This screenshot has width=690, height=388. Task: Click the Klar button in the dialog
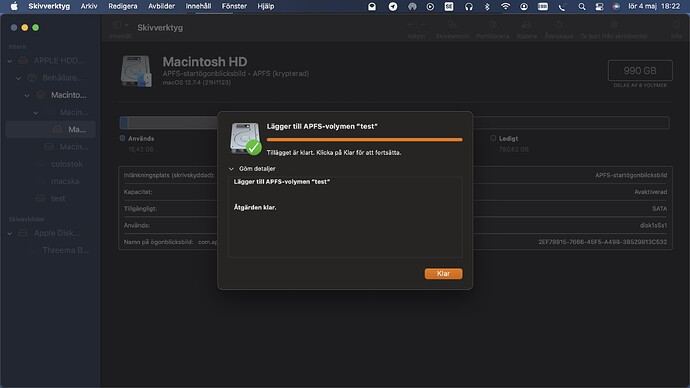443,274
